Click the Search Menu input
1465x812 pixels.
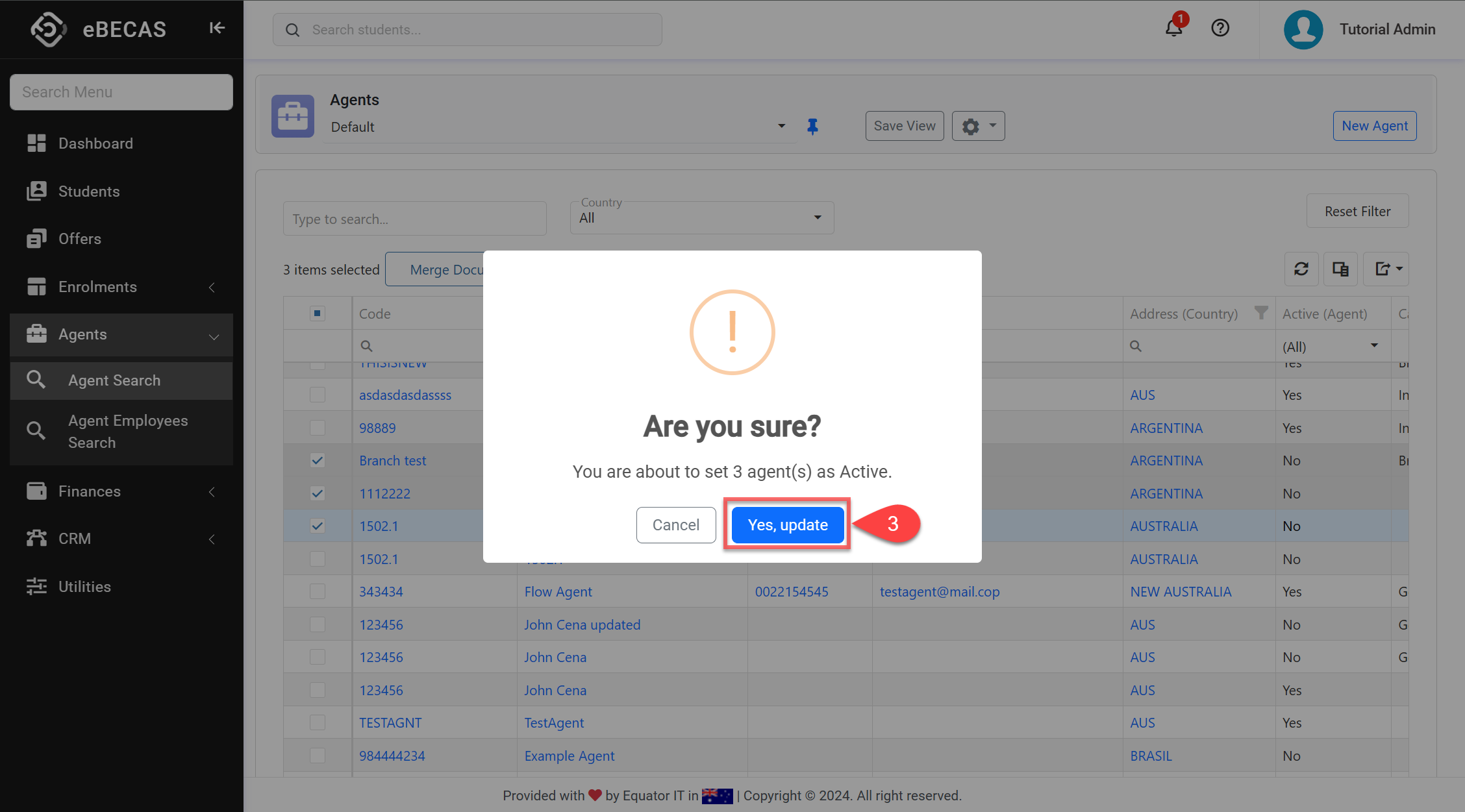[x=121, y=92]
